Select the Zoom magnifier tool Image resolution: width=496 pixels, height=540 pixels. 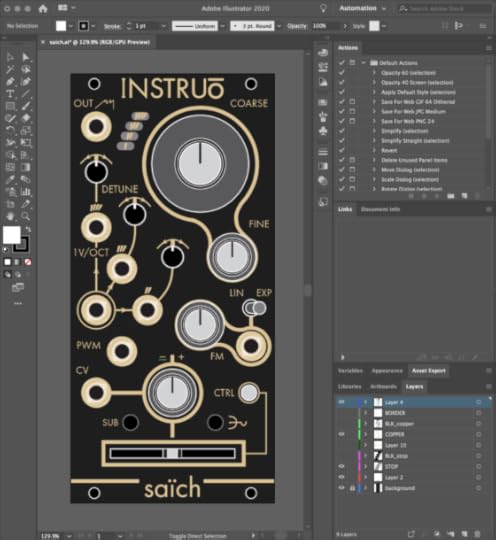(x=26, y=216)
